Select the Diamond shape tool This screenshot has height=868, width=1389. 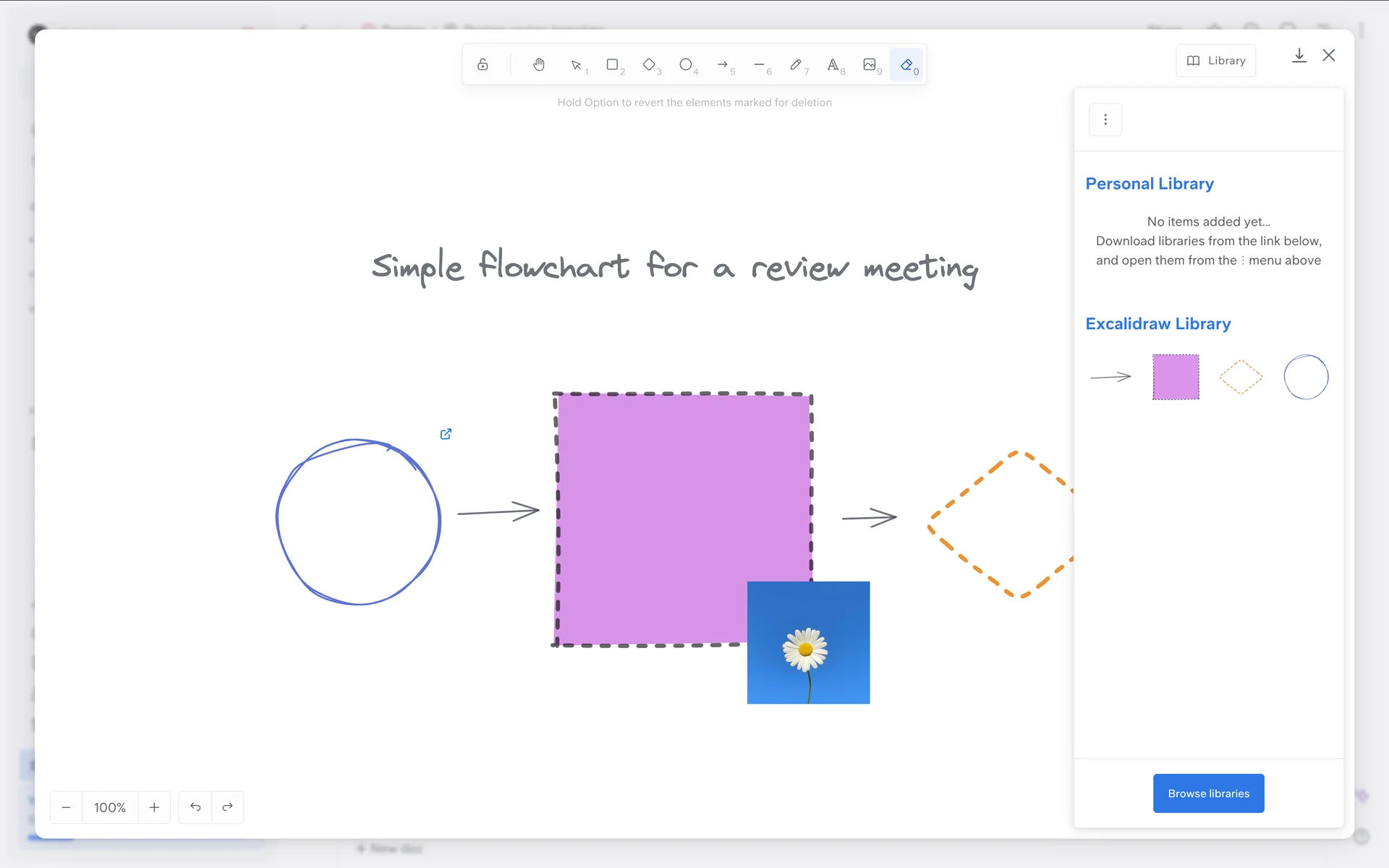649,64
